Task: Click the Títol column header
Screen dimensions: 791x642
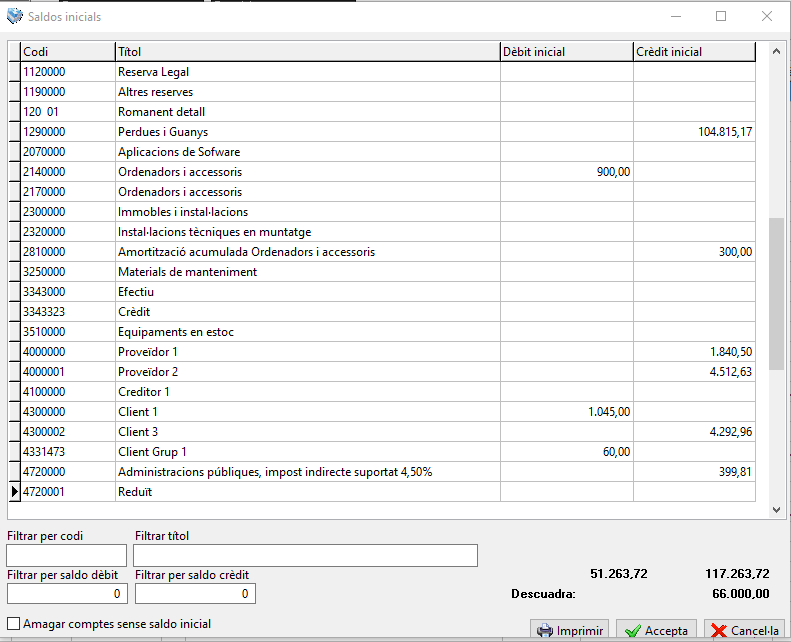Action: (x=308, y=51)
